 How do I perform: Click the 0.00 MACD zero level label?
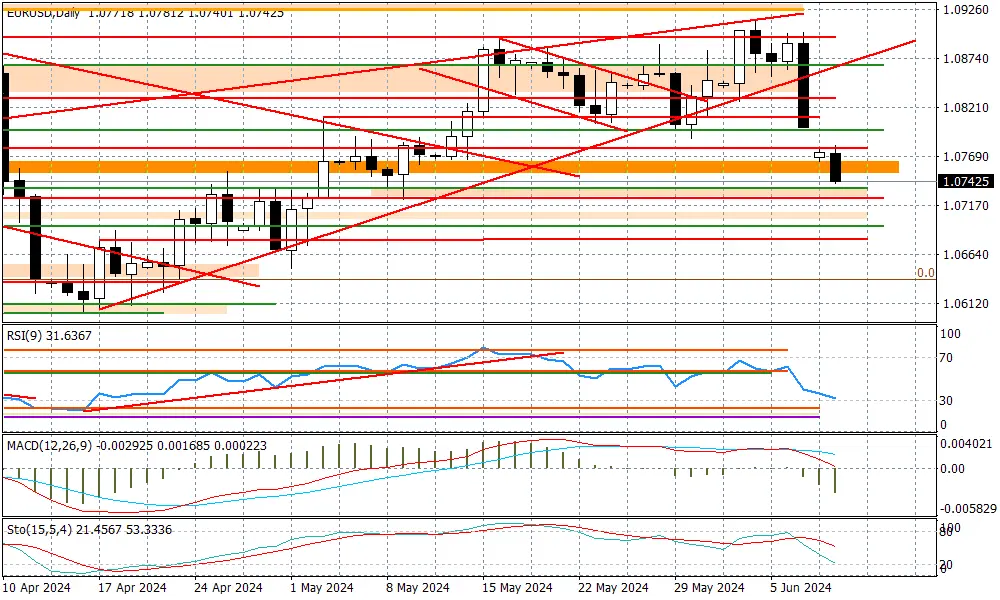[953, 469]
